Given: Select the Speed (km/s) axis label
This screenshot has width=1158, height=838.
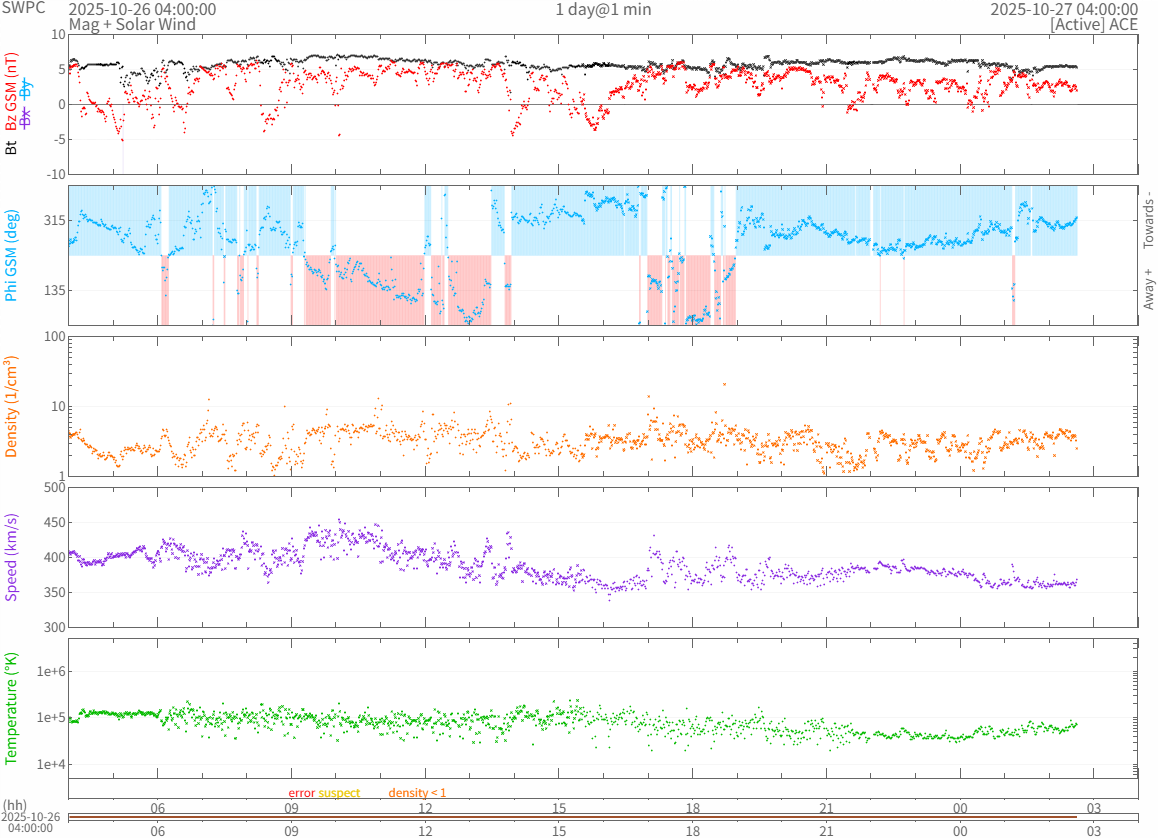Looking at the screenshot, I should pyautogui.click(x=12, y=557).
